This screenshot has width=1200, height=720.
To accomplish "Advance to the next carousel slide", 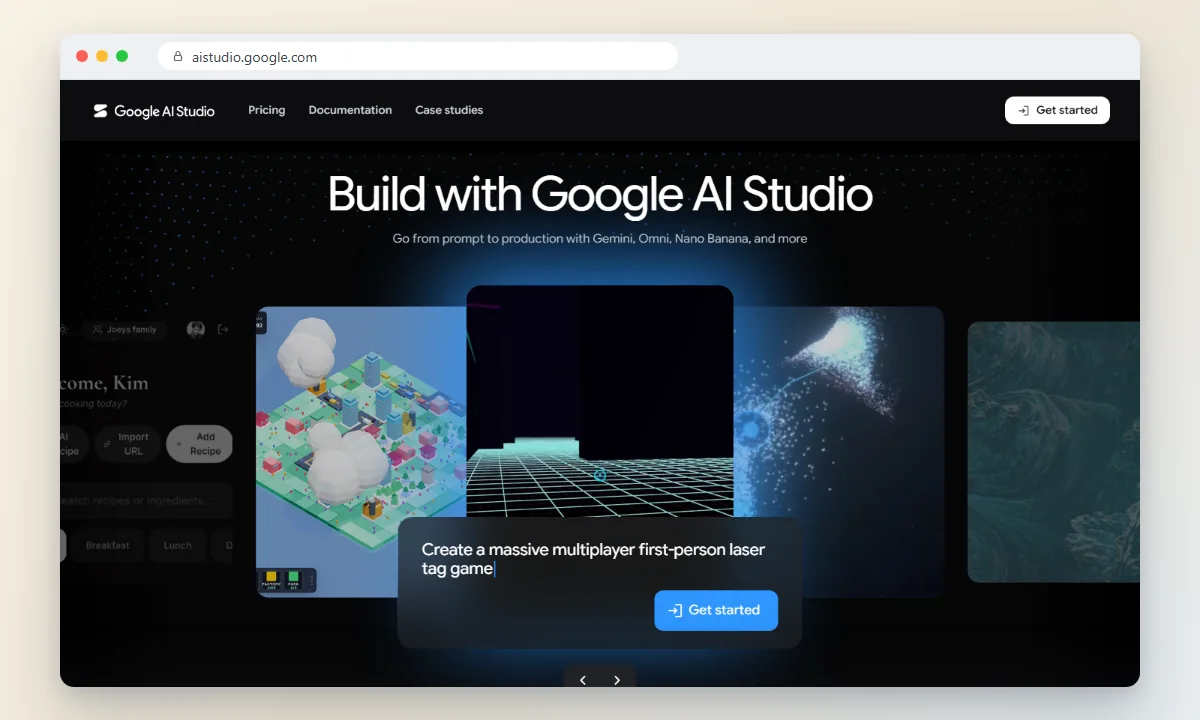I will click(x=617, y=680).
